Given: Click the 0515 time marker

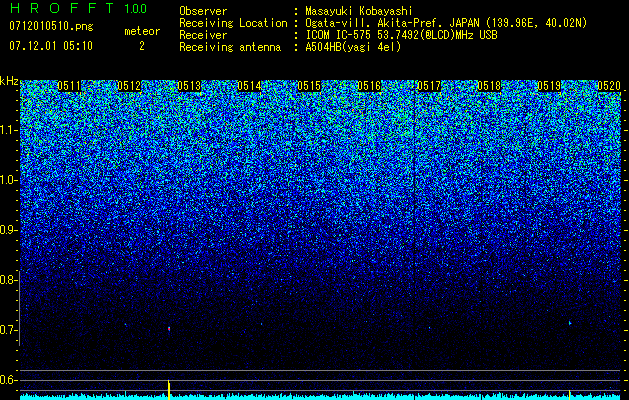Looking at the screenshot, I should pyautogui.click(x=309, y=86).
